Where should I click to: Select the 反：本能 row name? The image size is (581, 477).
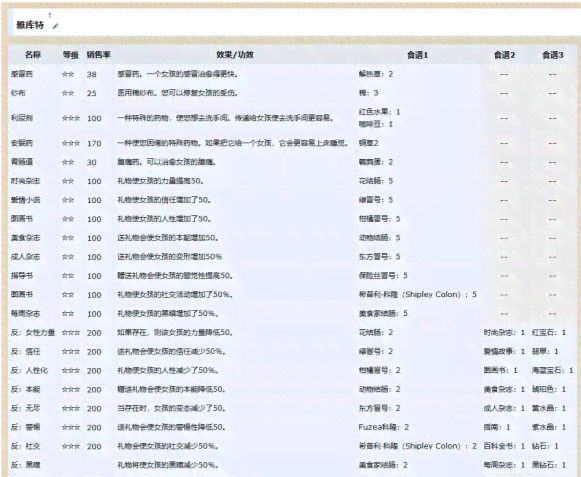[25, 389]
